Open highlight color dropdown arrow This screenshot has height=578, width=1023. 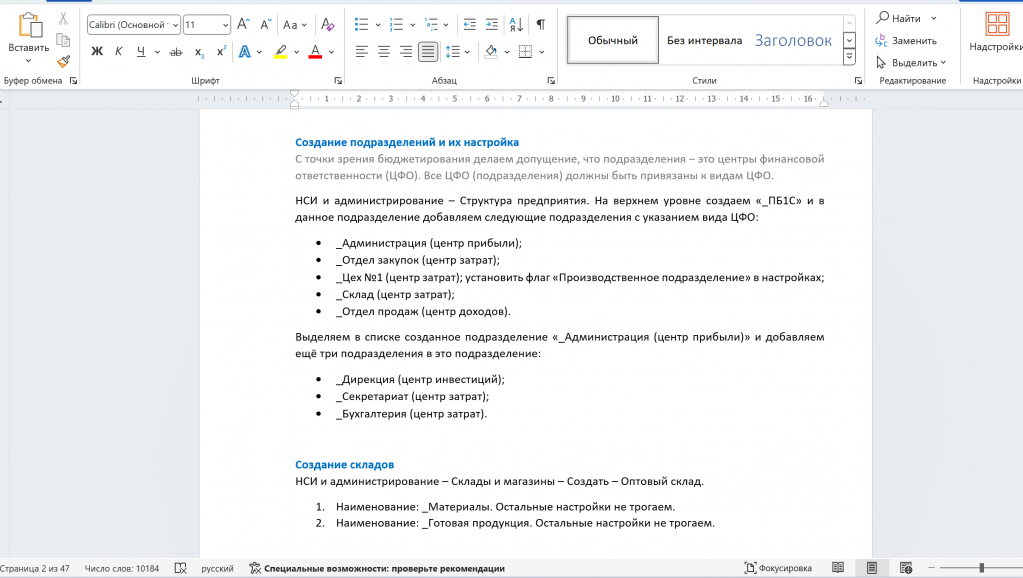[x=296, y=52]
